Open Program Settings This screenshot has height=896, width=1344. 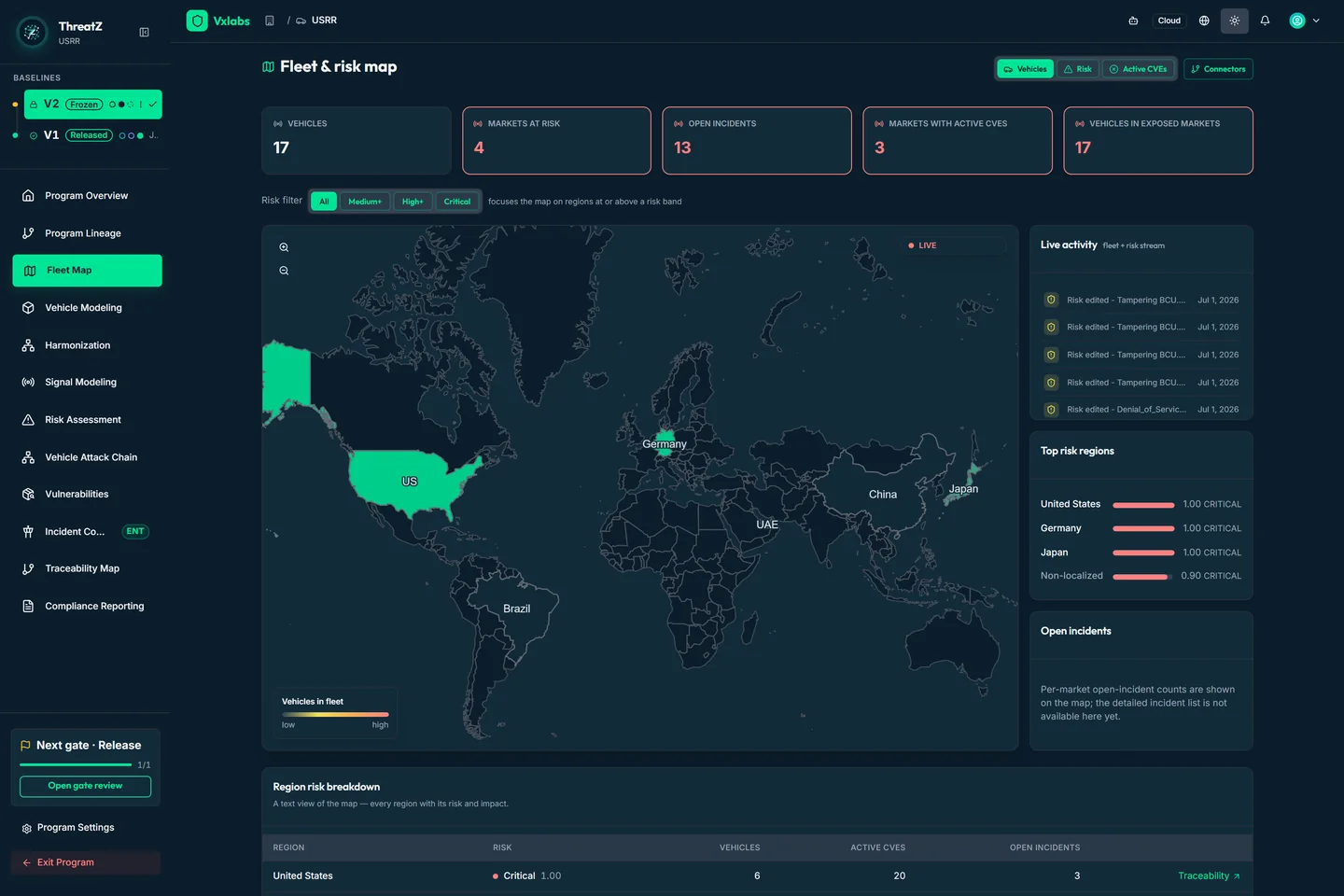coord(75,828)
